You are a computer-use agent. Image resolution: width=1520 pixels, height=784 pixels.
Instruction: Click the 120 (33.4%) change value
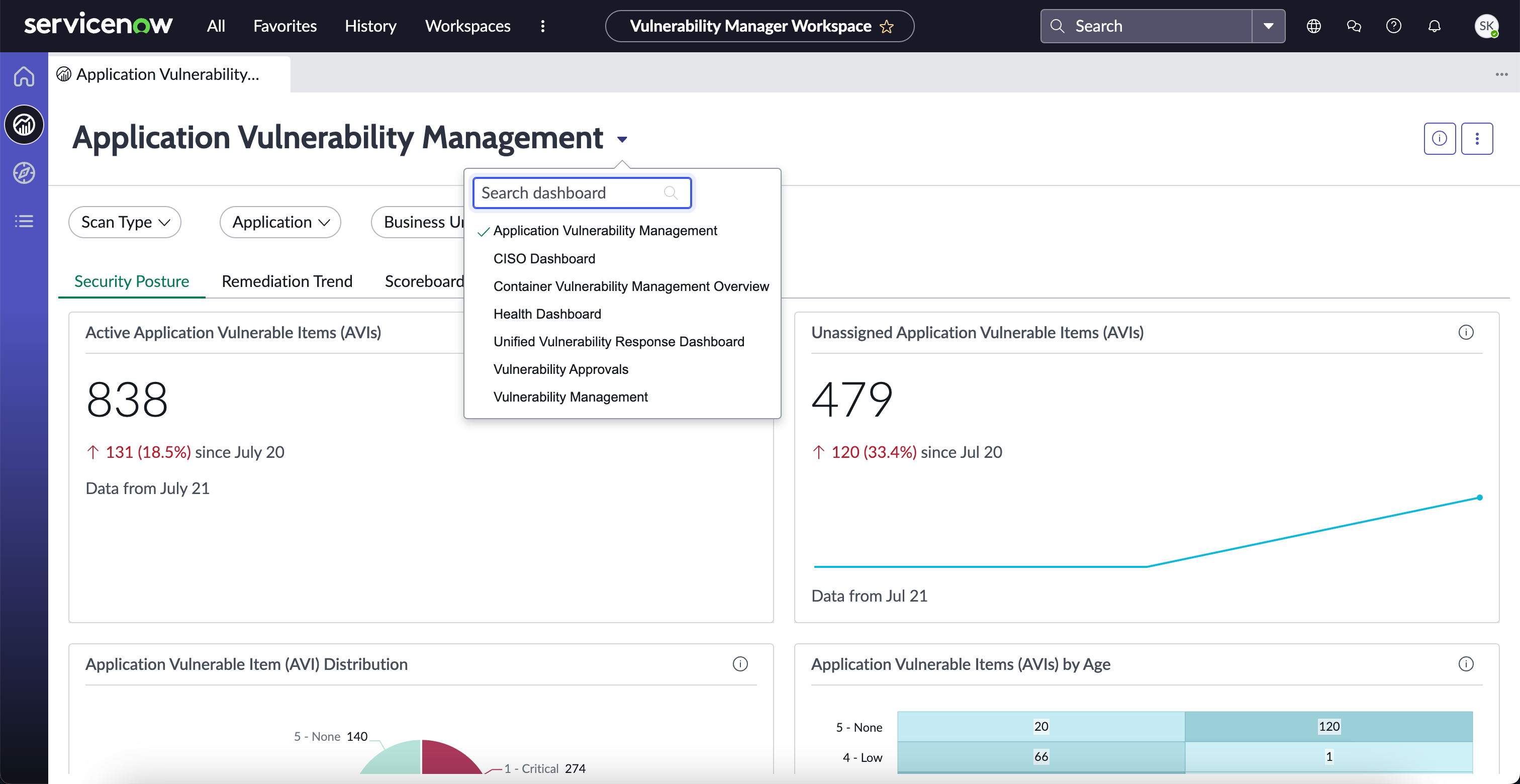point(874,452)
